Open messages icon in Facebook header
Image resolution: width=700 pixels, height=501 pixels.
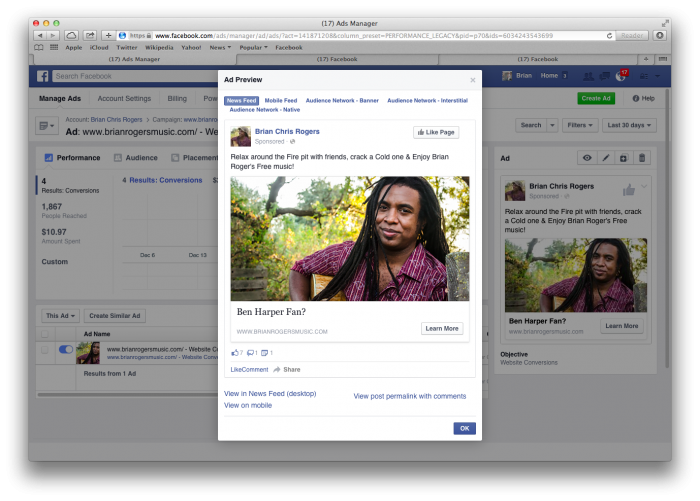(604, 76)
